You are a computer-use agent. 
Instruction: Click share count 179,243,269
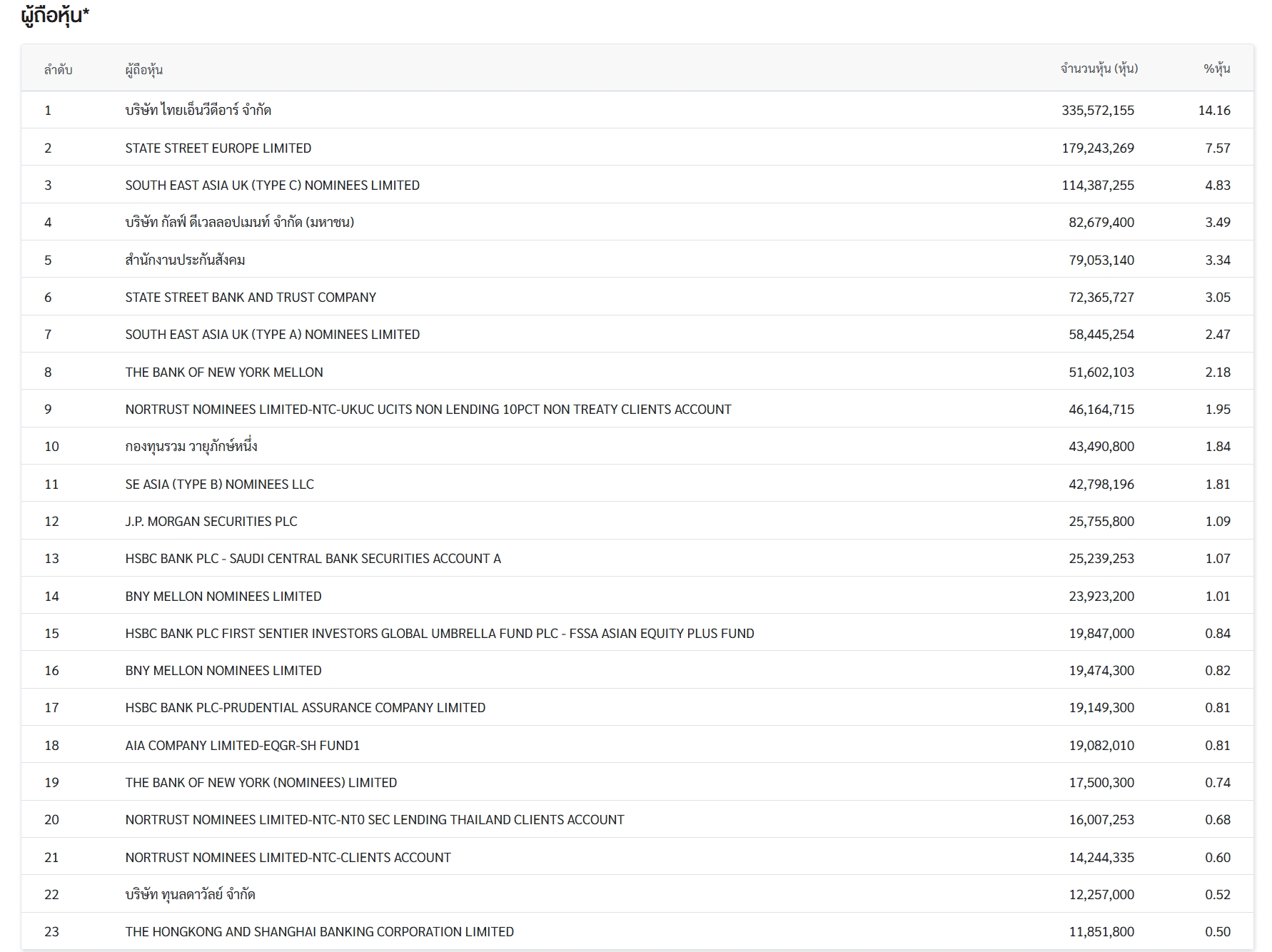pos(1098,148)
